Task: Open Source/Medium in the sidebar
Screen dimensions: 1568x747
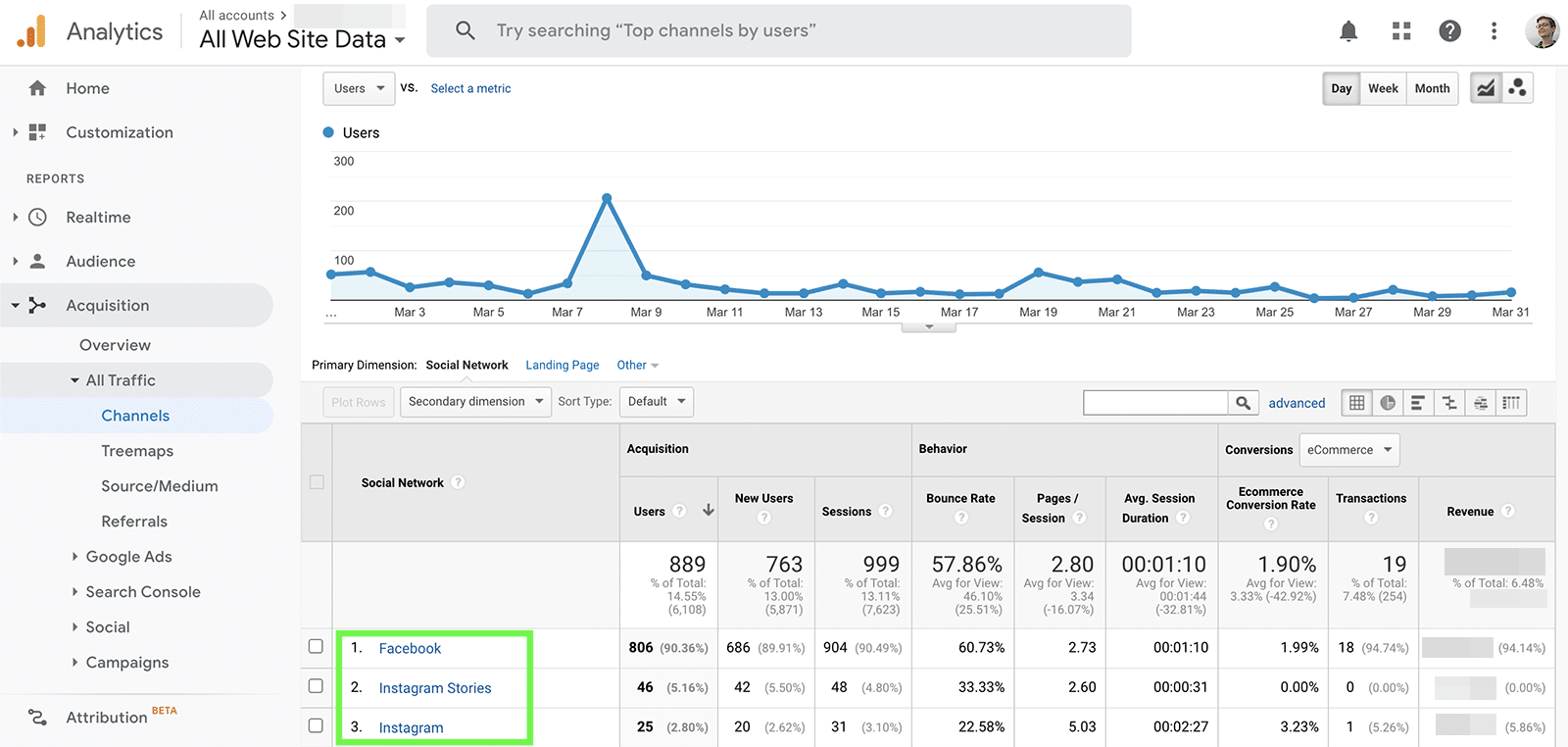Action: (x=160, y=486)
